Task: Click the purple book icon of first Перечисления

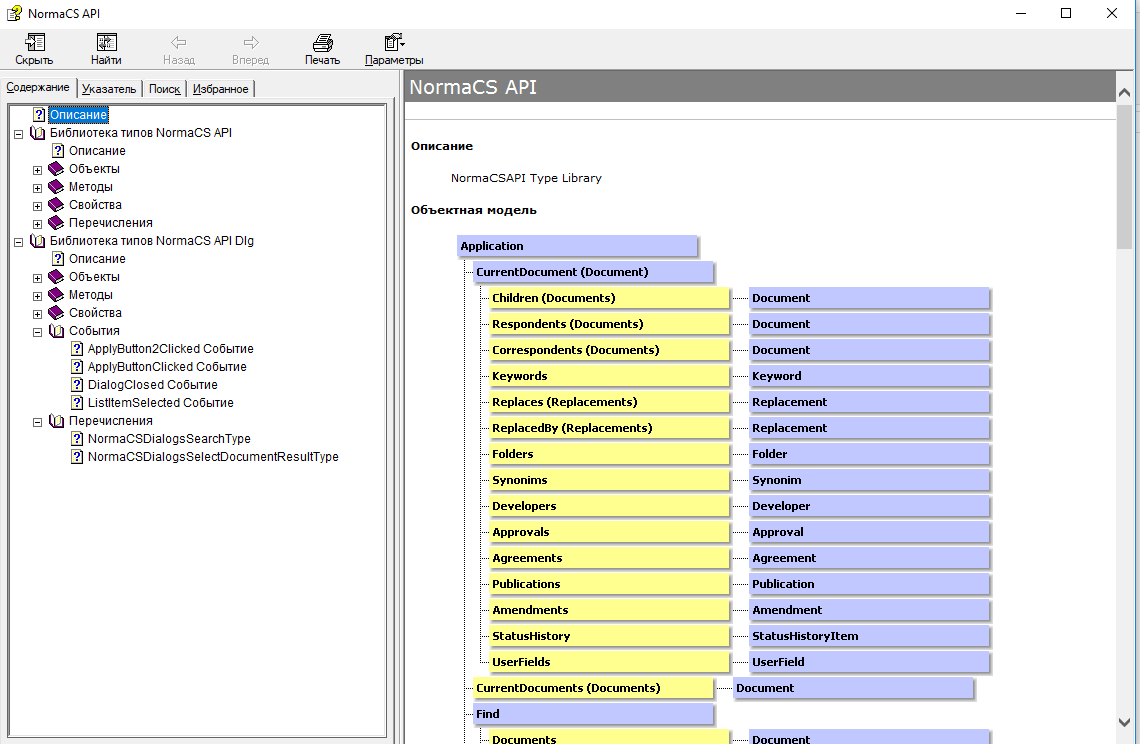Action: [x=56, y=223]
